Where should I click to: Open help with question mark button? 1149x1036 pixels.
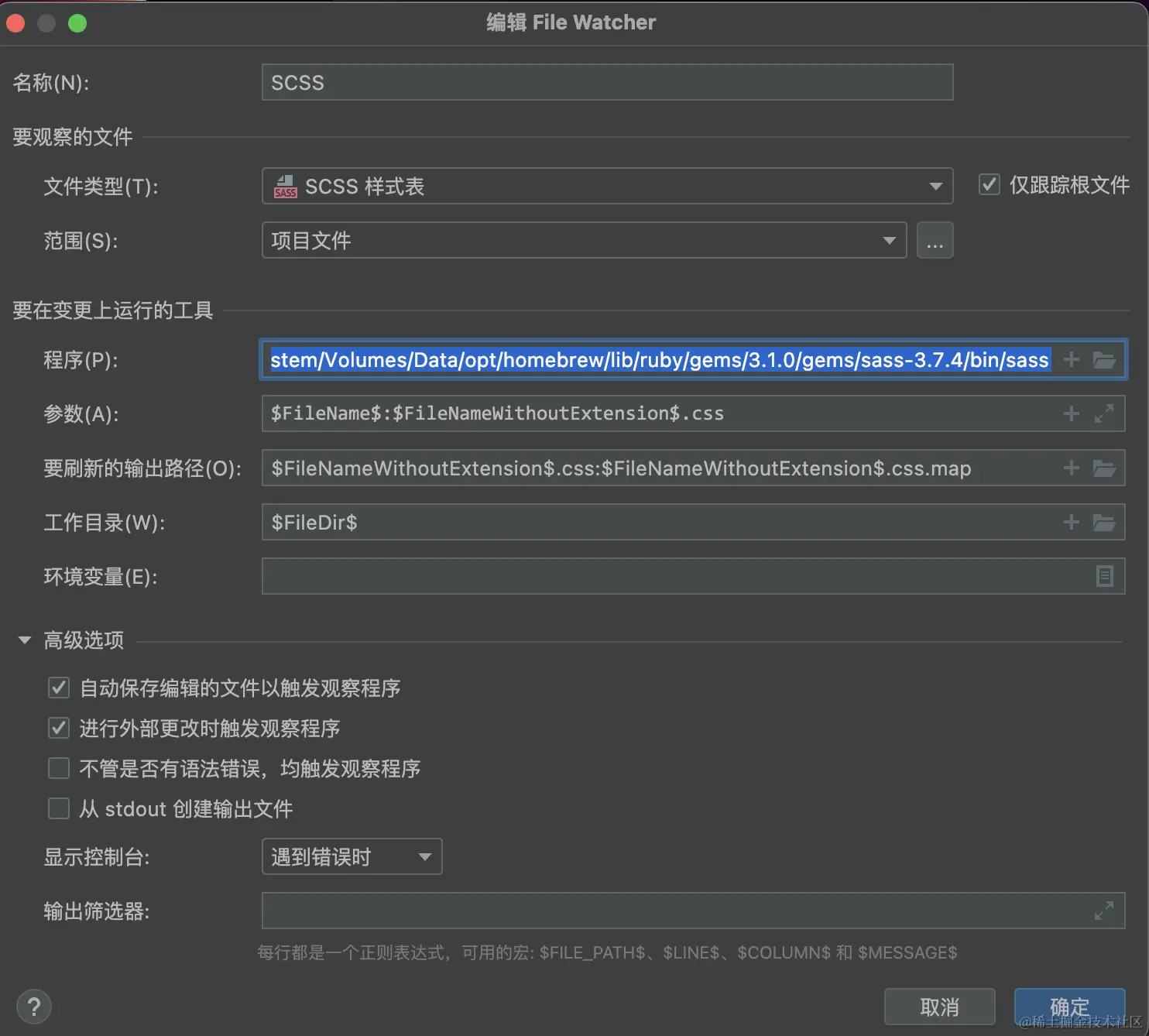pos(34,1007)
